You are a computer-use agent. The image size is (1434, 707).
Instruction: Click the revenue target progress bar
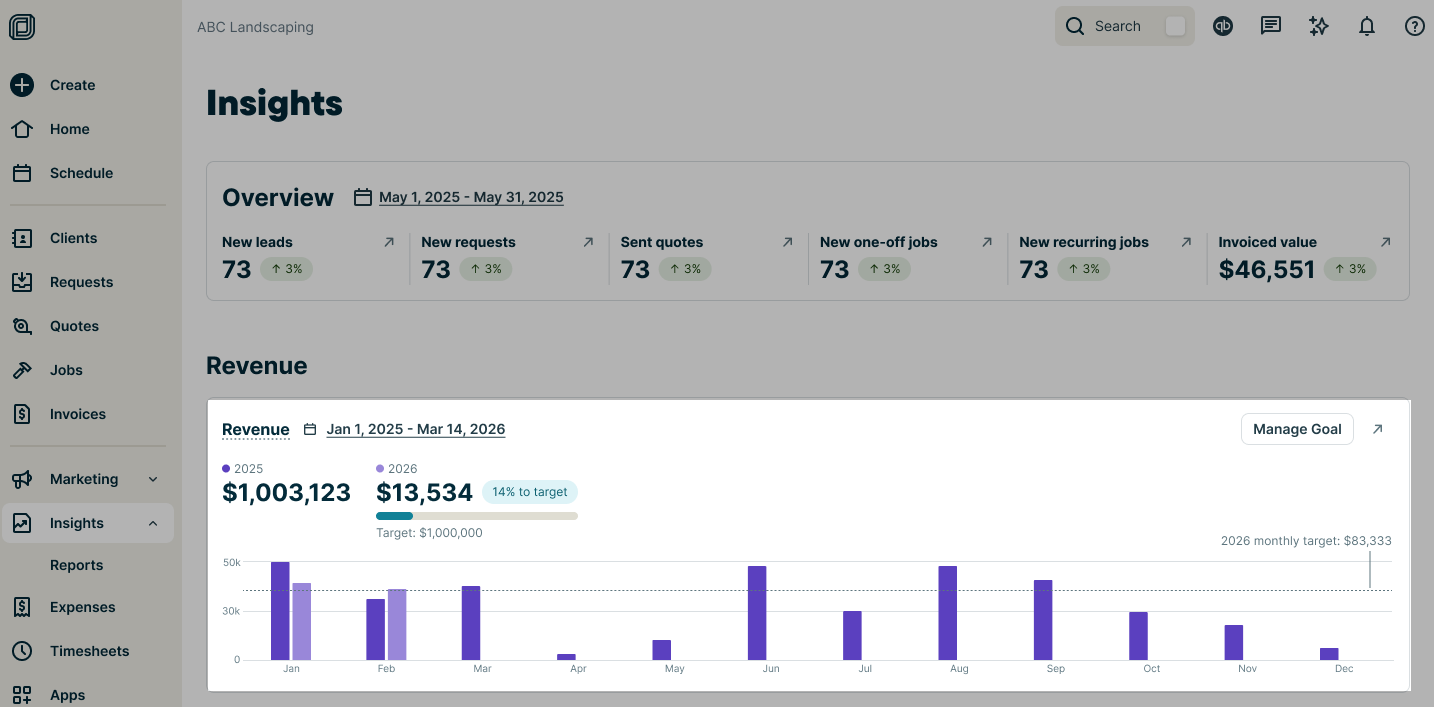tap(477, 515)
